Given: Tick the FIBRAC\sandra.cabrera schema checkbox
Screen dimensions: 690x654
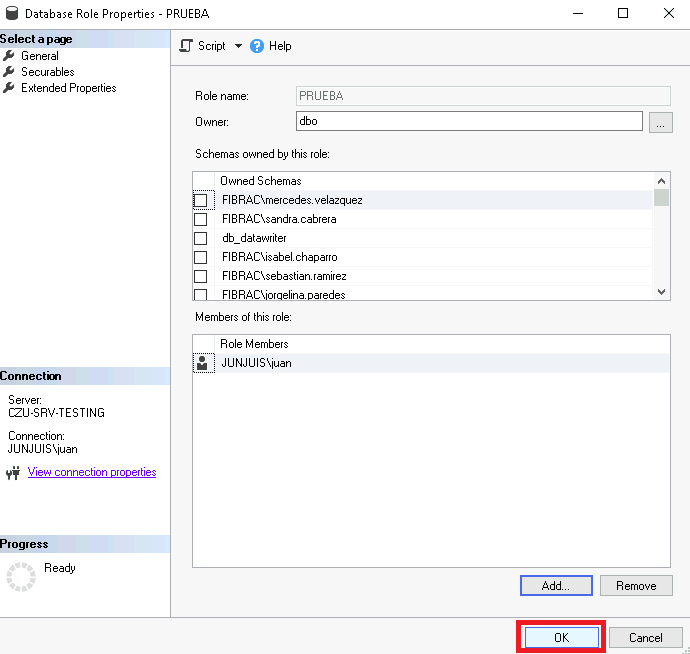Looking at the screenshot, I should (x=201, y=219).
